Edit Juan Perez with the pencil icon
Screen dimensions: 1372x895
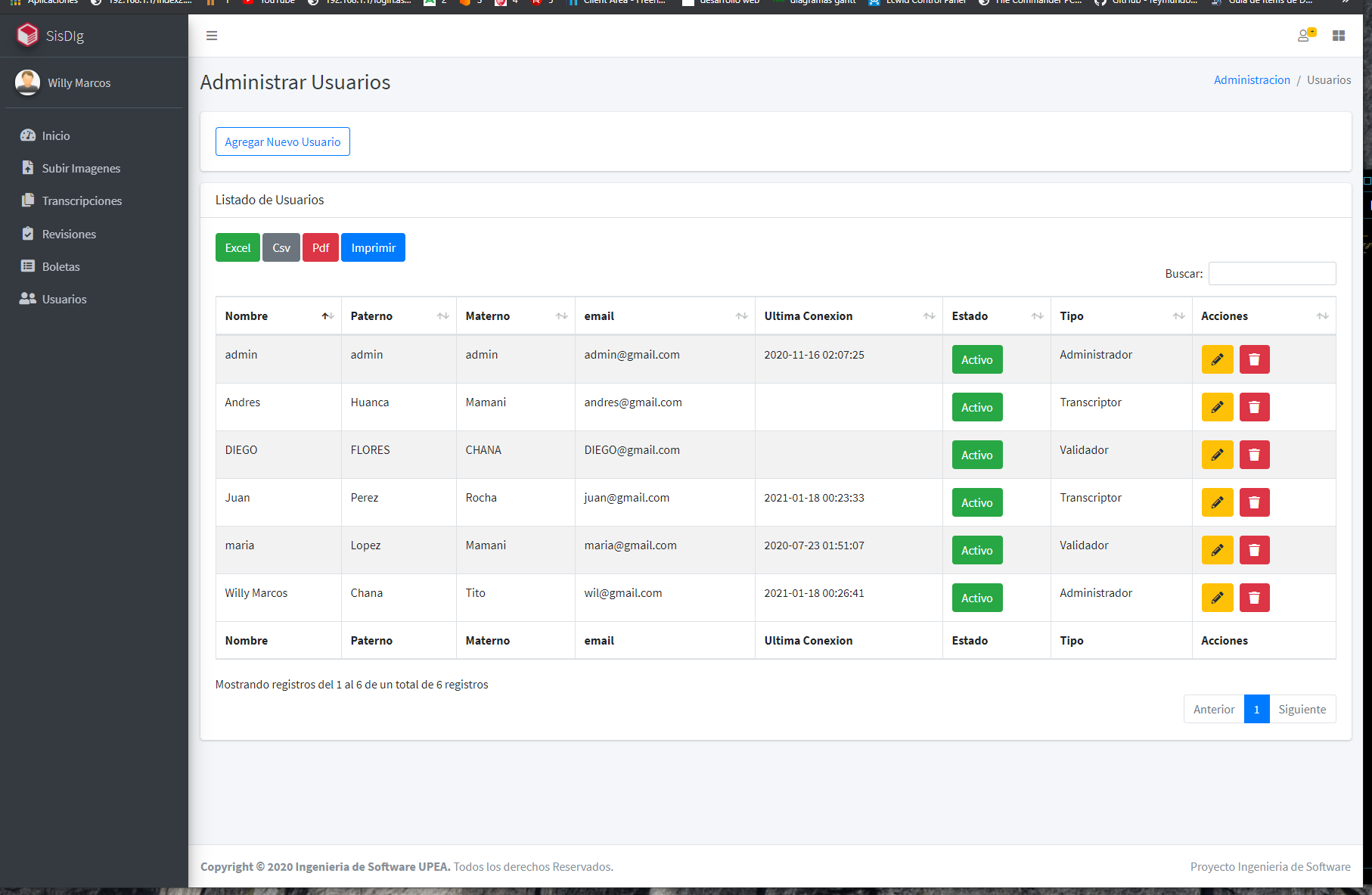click(1217, 502)
